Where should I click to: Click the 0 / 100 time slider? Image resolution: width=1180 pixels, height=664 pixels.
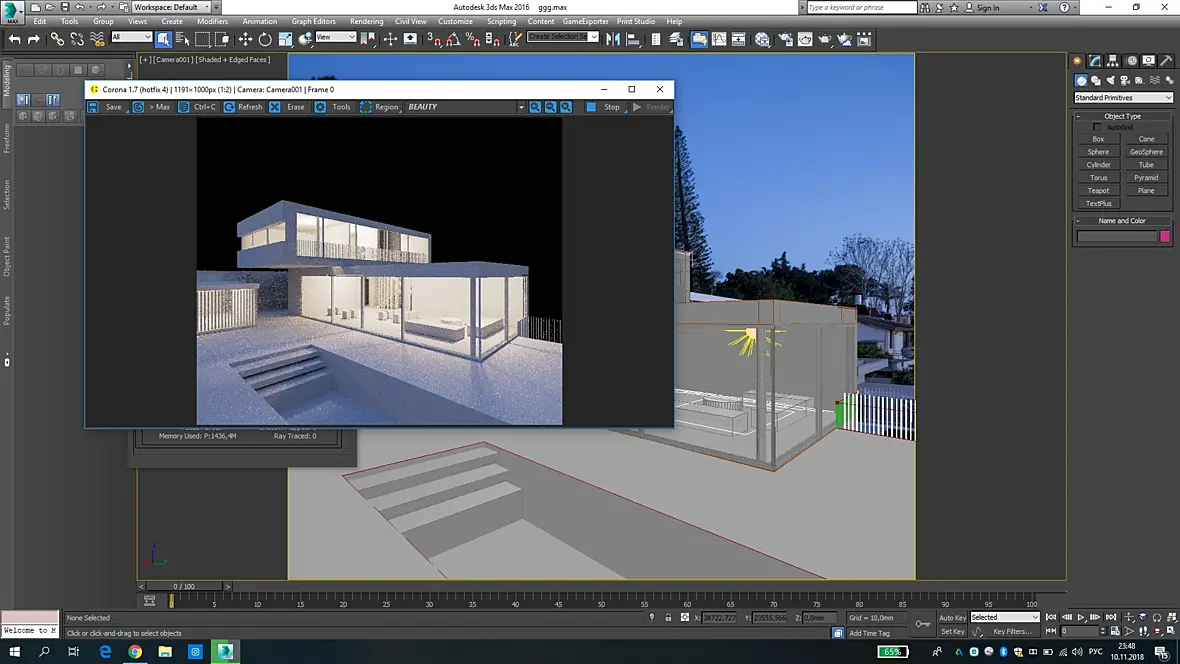coord(184,586)
